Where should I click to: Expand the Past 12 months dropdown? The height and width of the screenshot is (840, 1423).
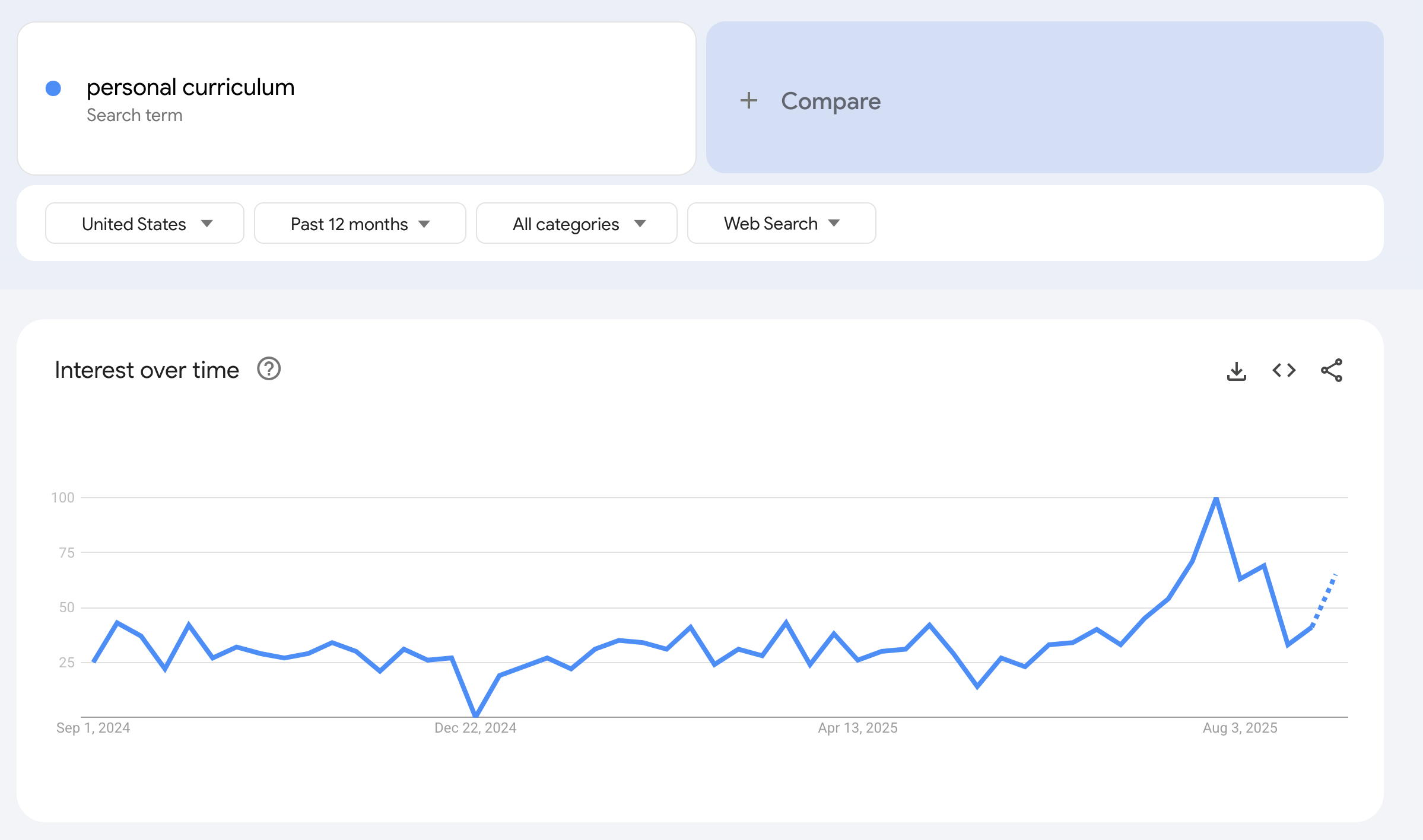360,224
